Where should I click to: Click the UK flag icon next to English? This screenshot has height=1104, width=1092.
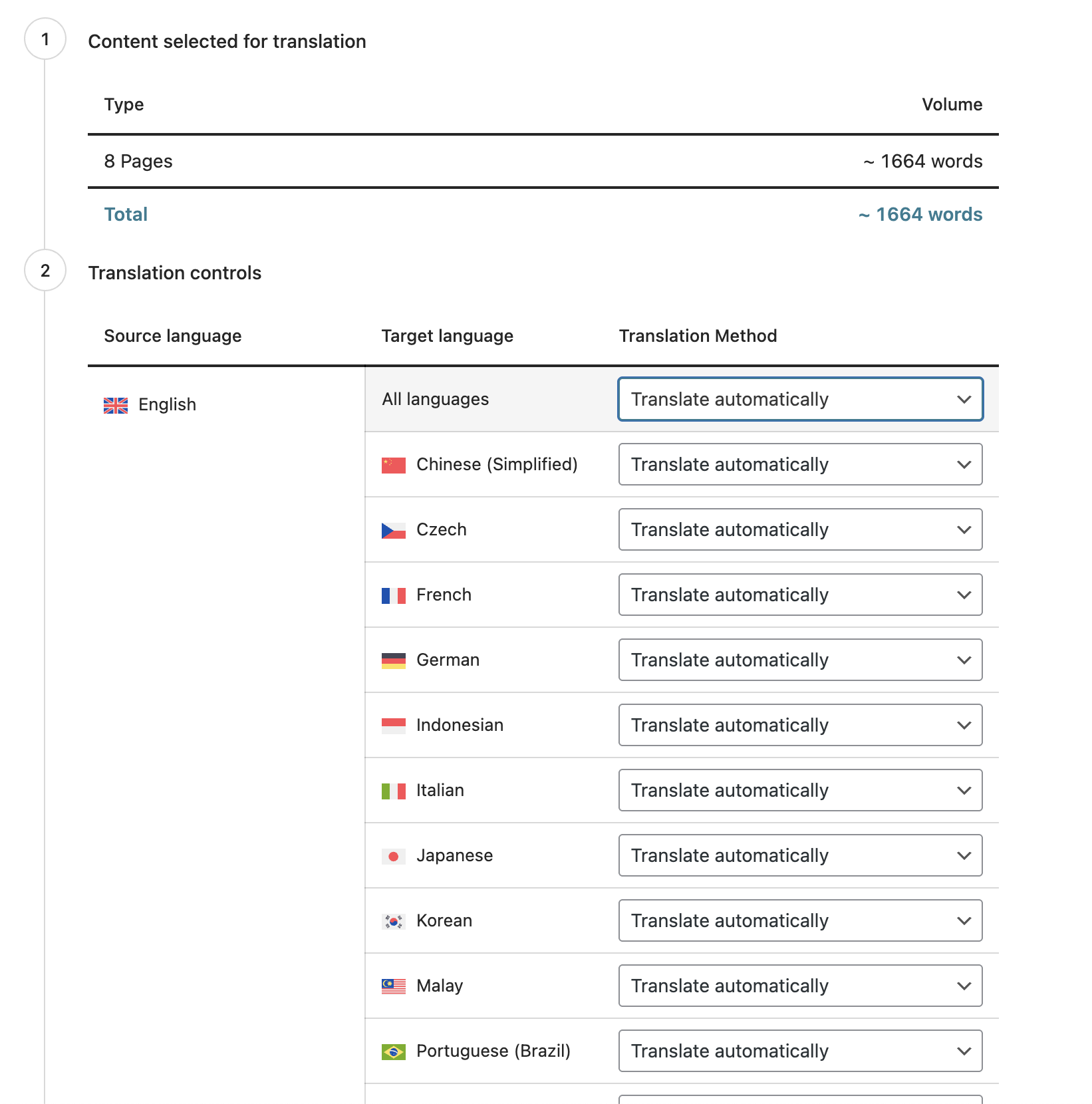coord(116,405)
